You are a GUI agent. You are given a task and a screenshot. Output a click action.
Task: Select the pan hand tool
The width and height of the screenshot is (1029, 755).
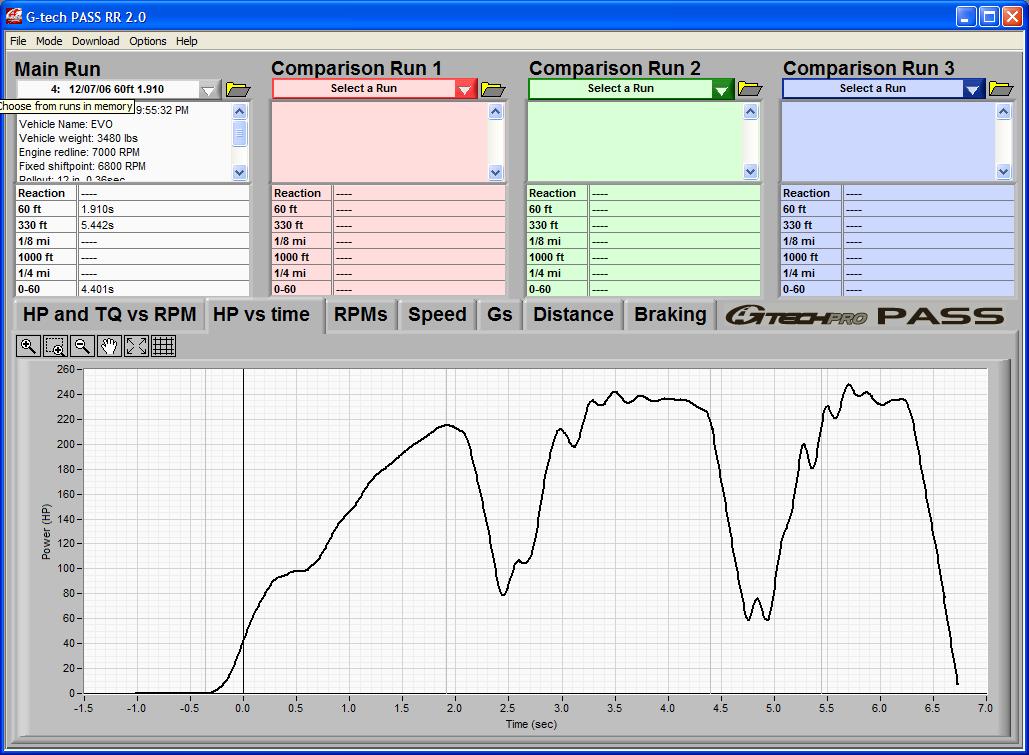tap(109, 346)
